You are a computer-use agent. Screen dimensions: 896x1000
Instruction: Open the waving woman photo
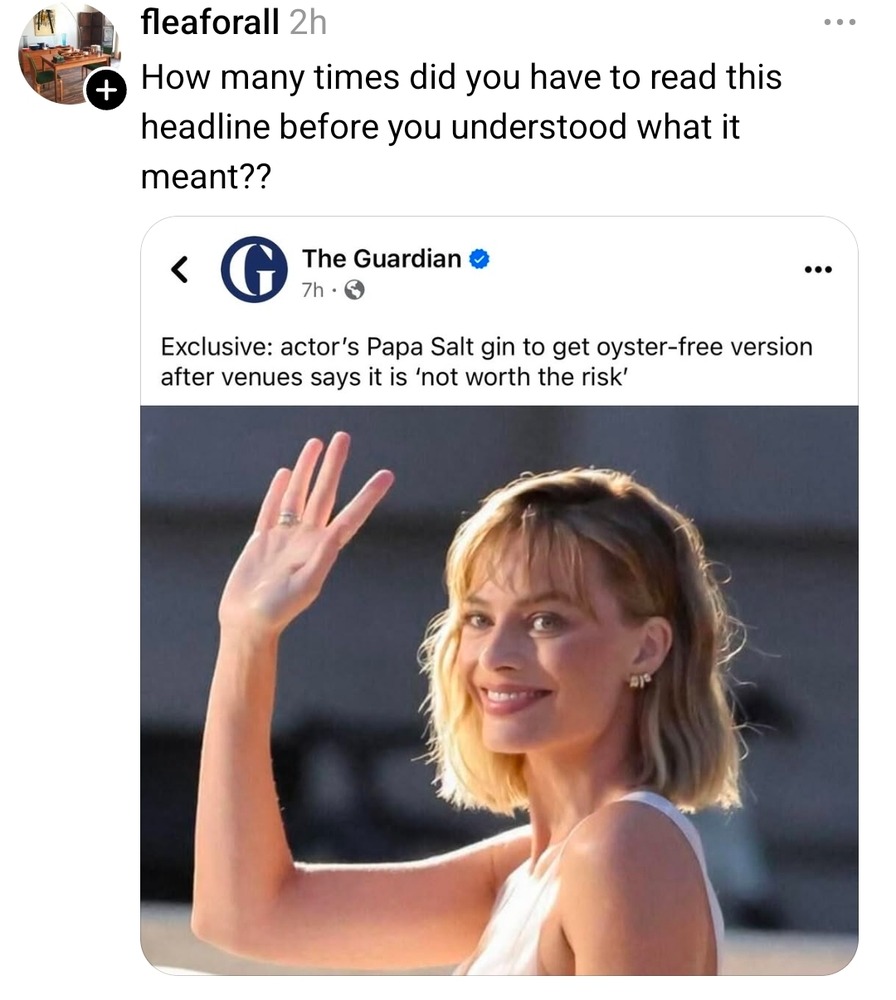[499, 690]
